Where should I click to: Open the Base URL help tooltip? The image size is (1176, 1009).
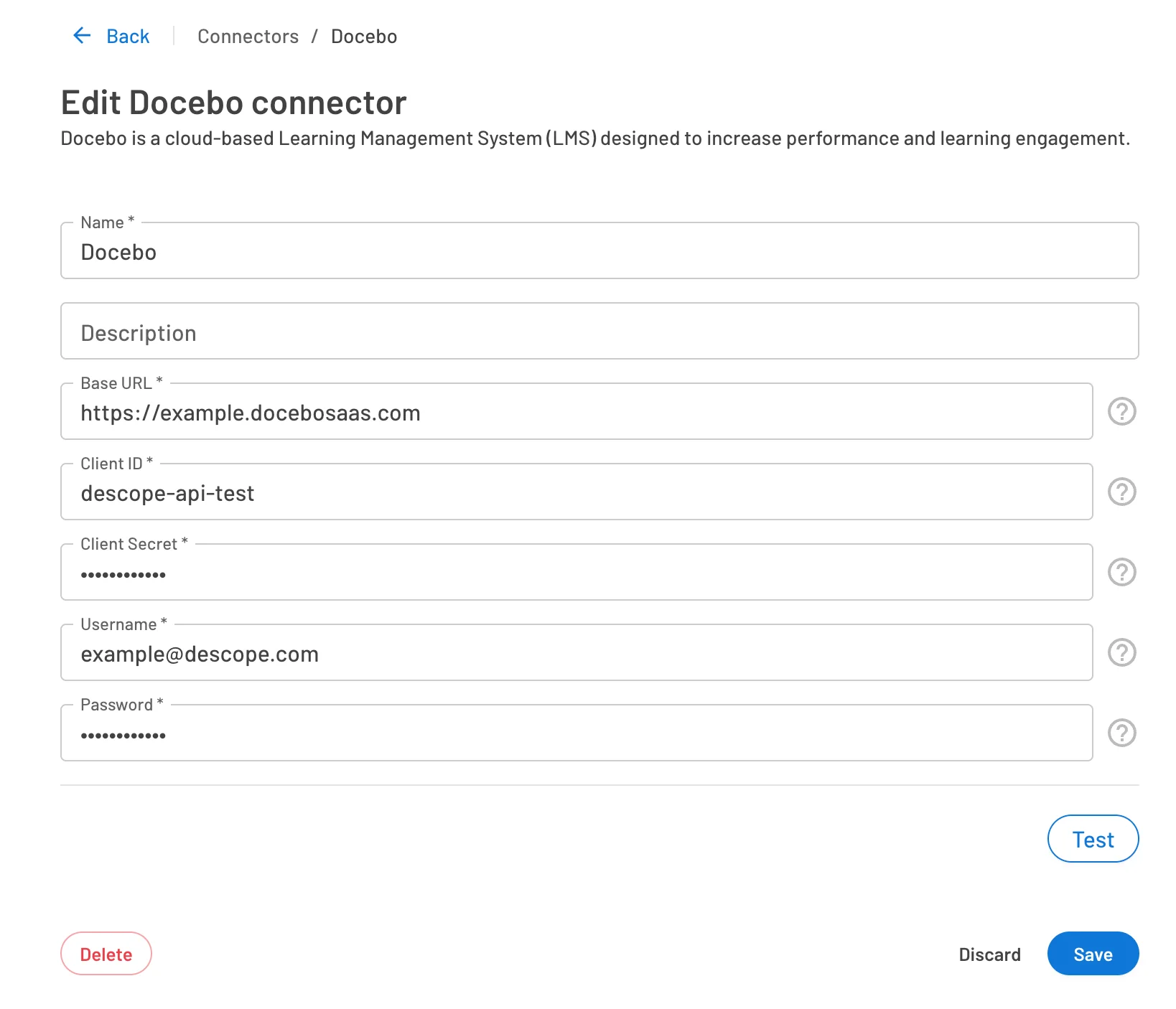1121,411
